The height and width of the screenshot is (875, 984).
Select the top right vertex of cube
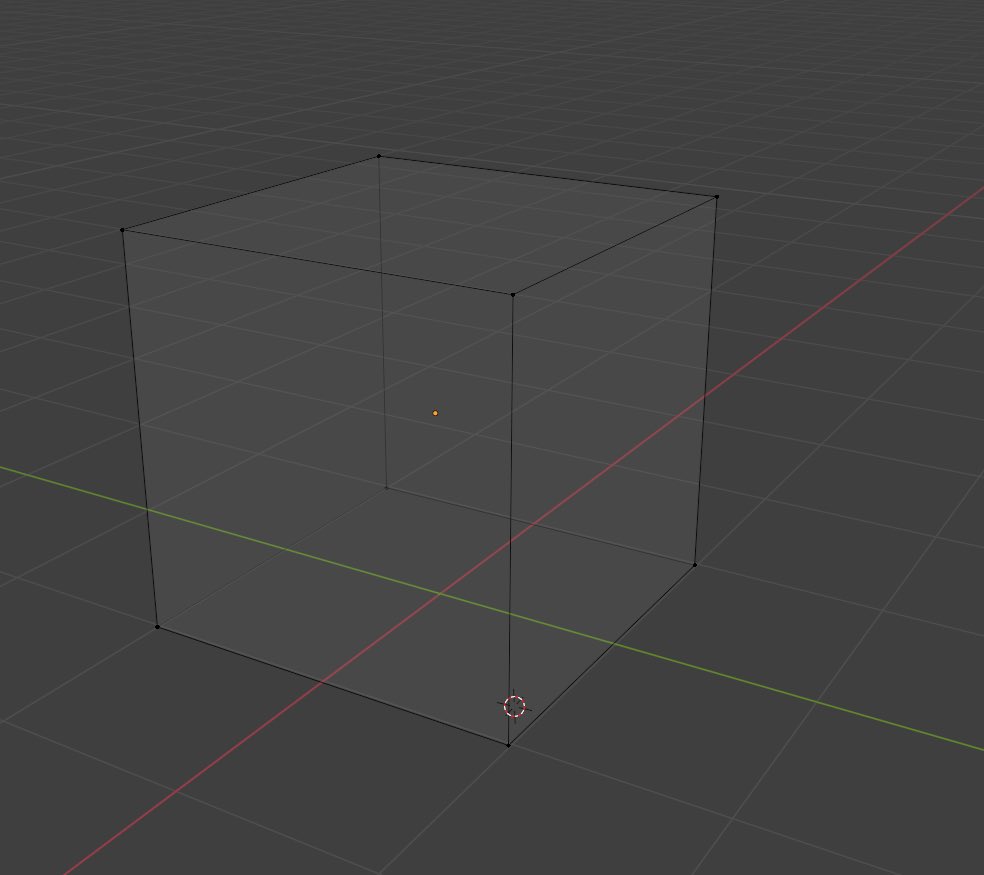pyautogui.click(x=717, y=196)
